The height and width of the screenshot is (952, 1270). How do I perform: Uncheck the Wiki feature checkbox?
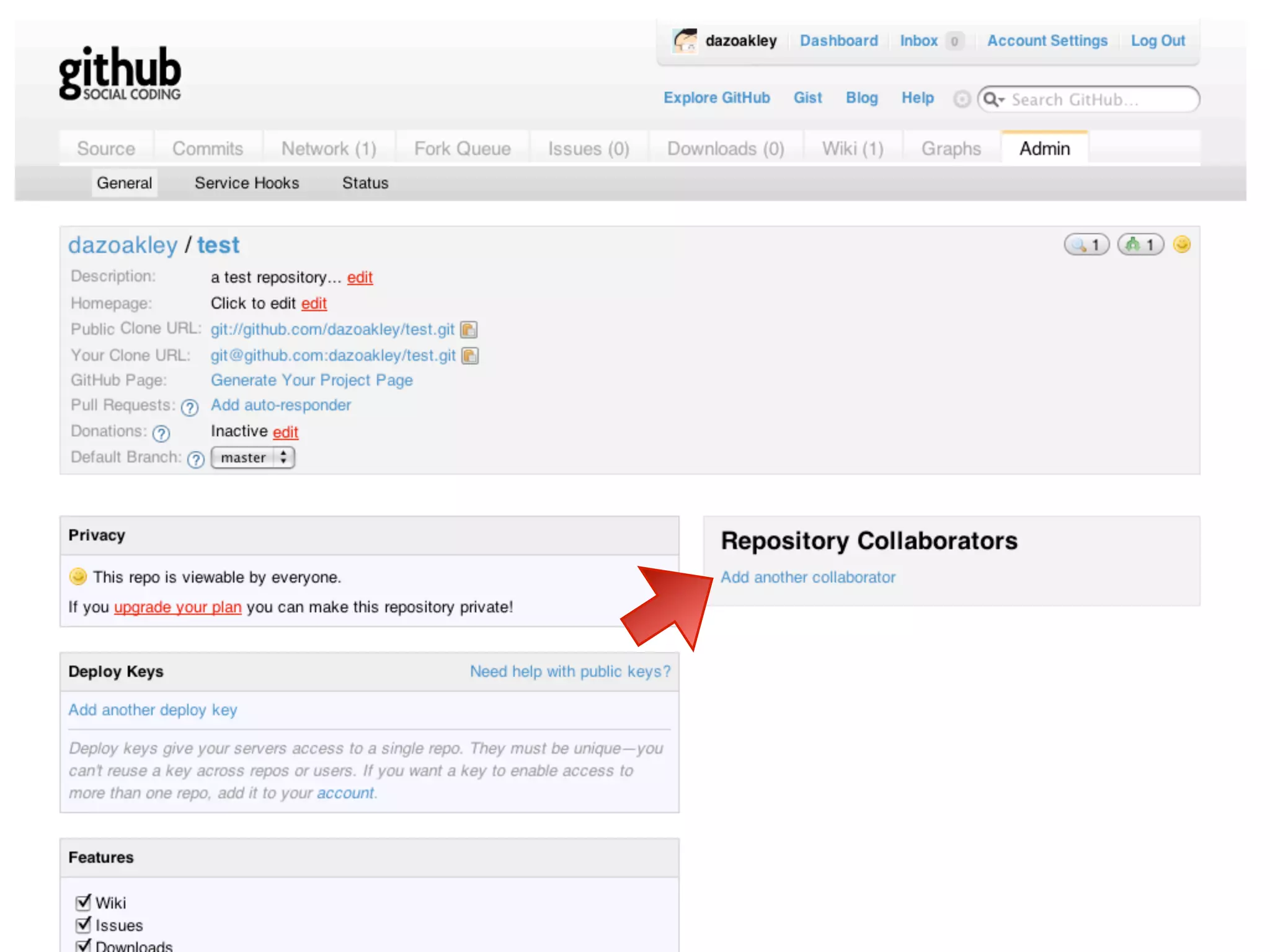tap(83, 902)
